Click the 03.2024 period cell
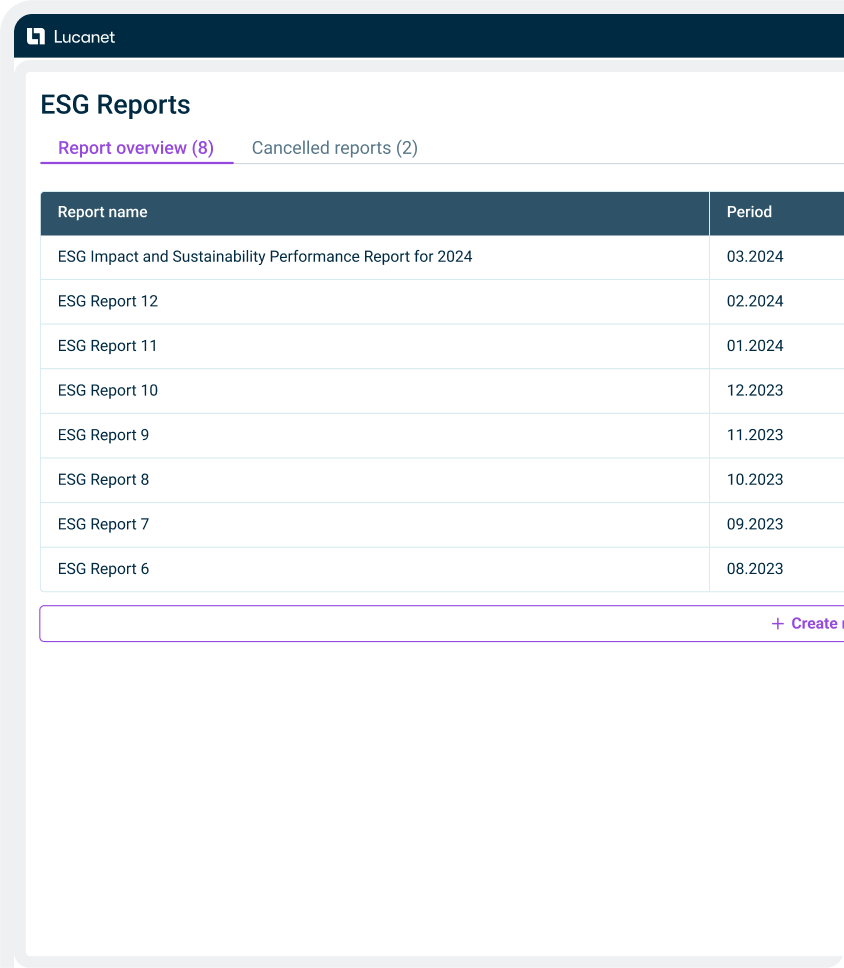The width and height of the screenshot is (844, 968). (x=755, y=257)
